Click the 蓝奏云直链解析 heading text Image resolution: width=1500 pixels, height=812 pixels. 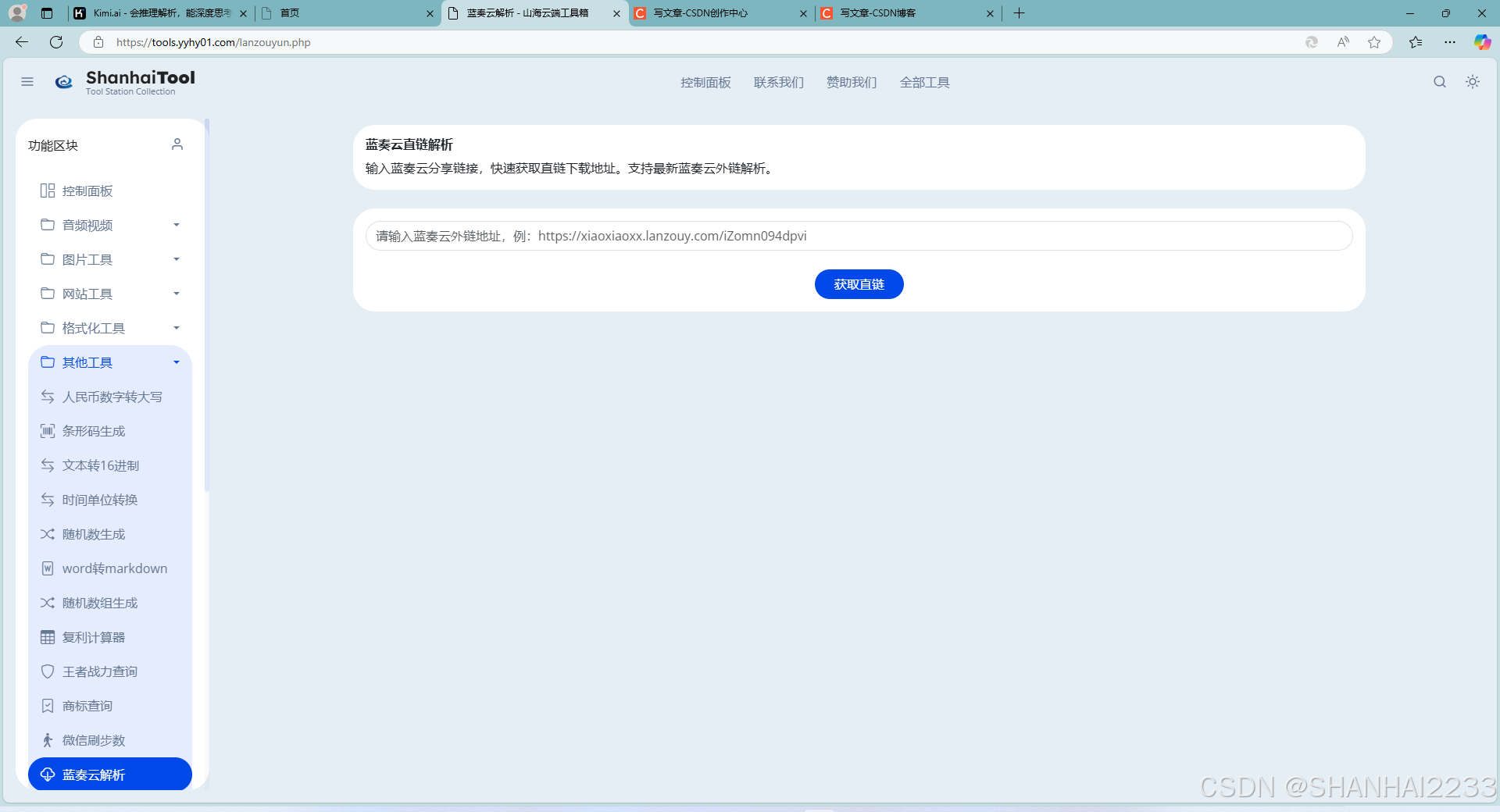click(409, 144)
